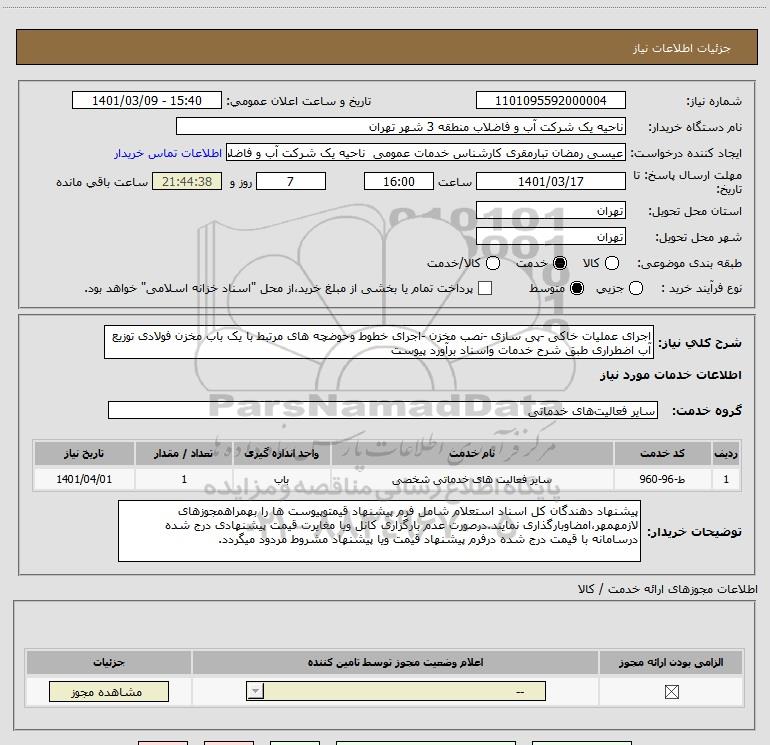Click the گروه خدمت field سایر فعالیت‌های خدماتی
The width and height of the screenshot is (770, 745).
coord(383,410)
